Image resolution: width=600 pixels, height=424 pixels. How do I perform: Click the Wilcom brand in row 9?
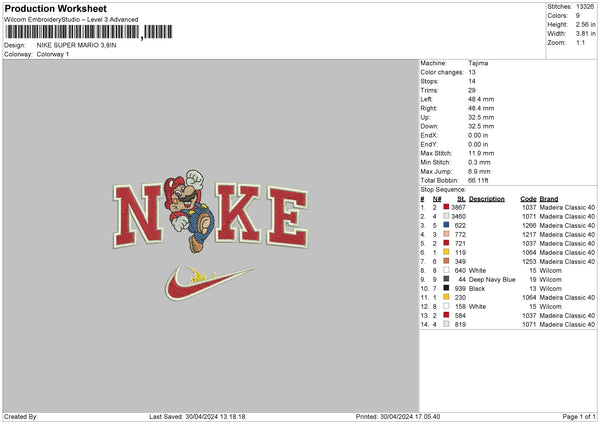550,280
